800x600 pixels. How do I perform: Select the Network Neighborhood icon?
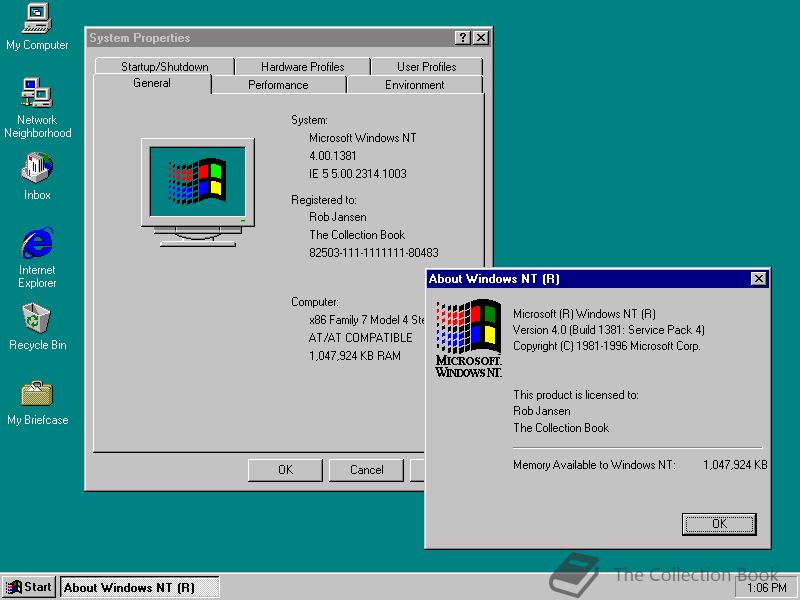(37, 108)
